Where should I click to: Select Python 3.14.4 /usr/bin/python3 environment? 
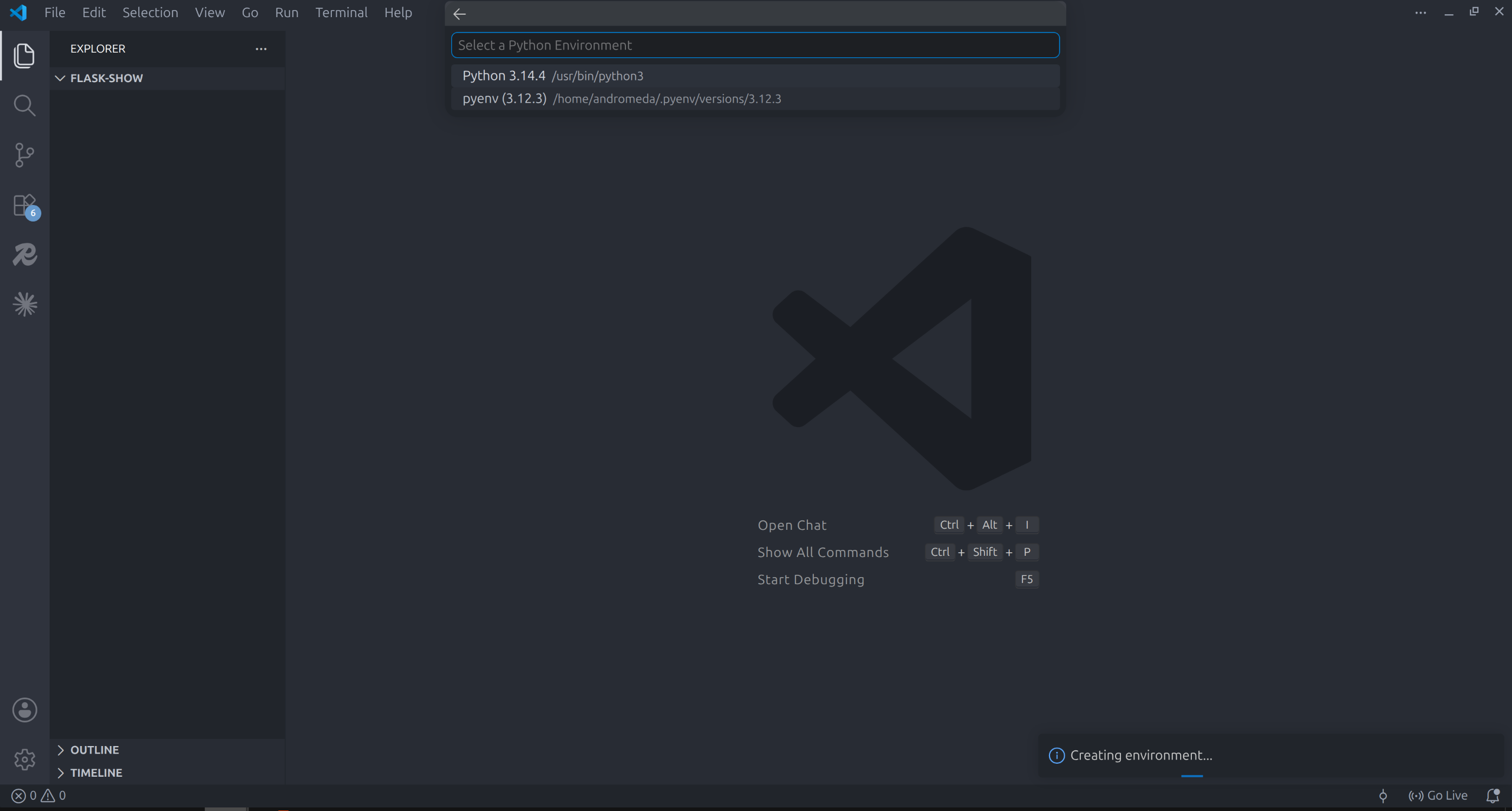755,76
